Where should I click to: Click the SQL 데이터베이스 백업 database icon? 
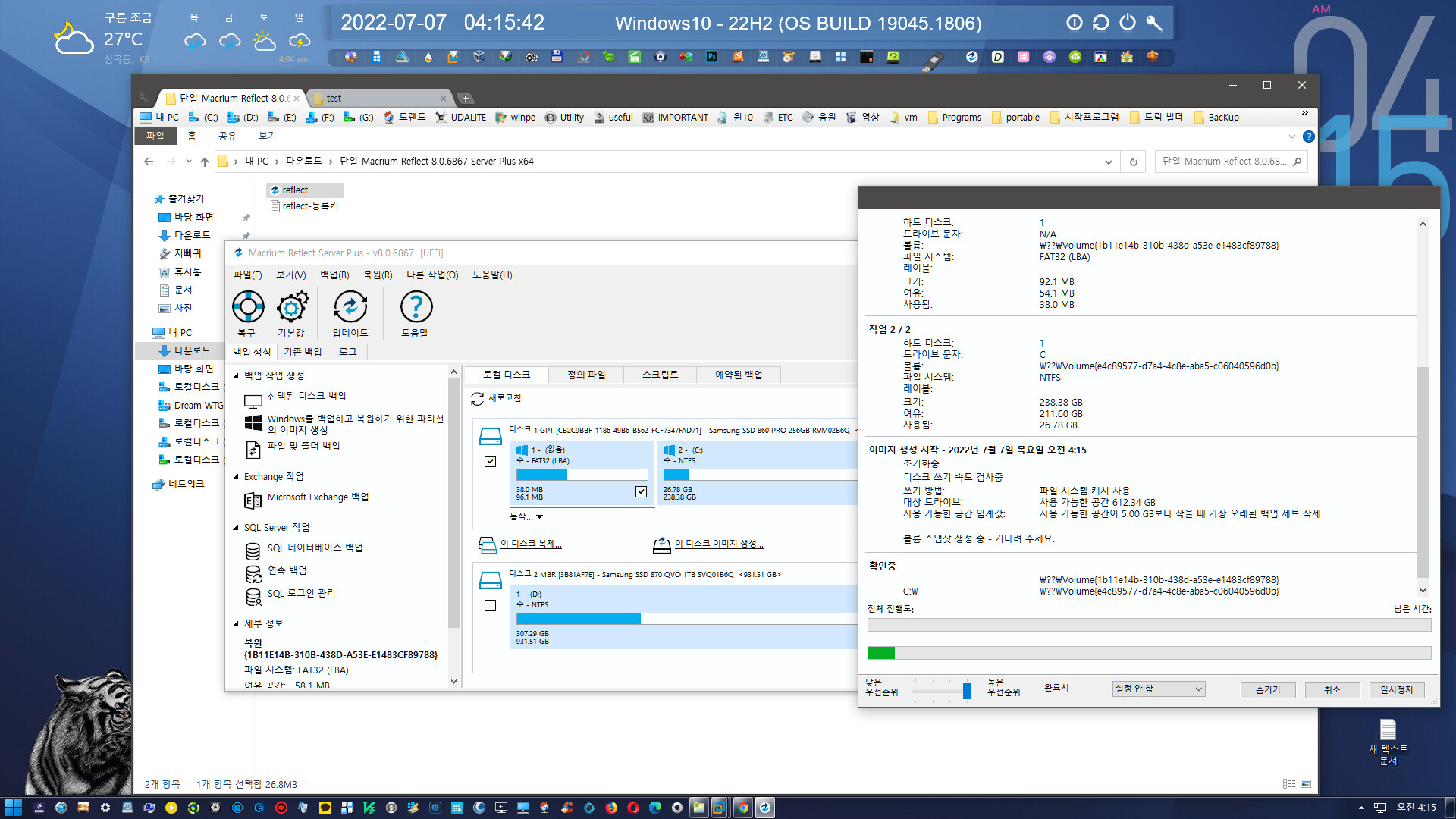point(253,551)
